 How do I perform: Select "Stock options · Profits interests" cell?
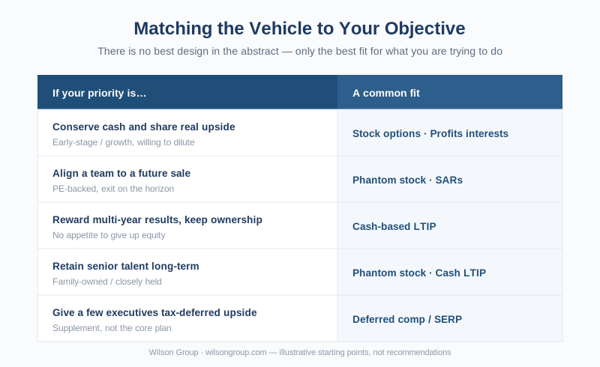pos(450,133)
